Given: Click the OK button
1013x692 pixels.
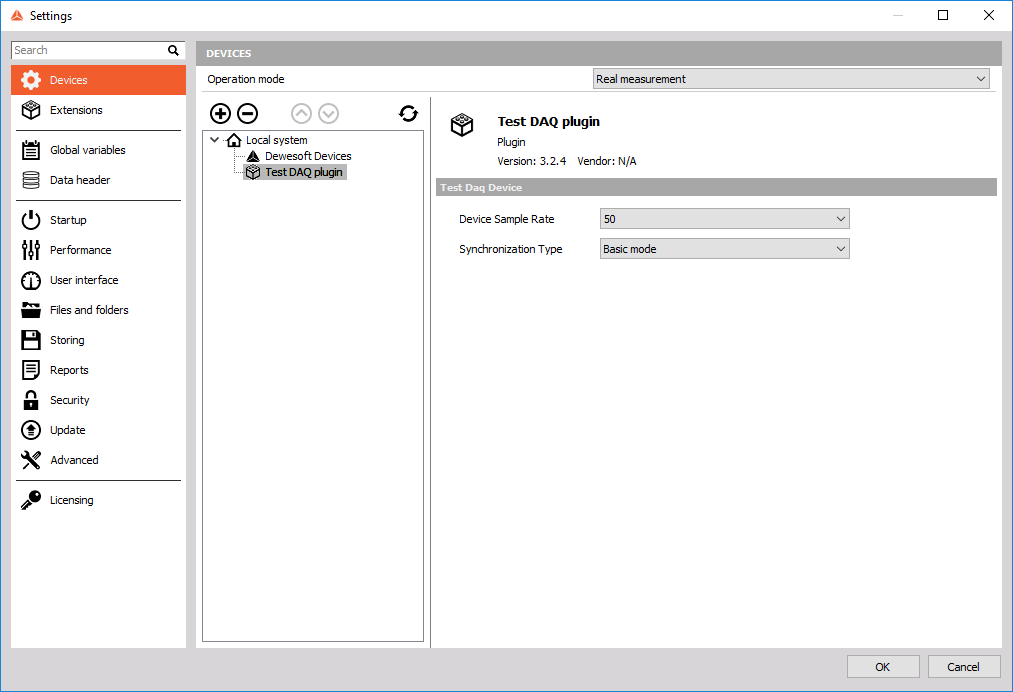Looking at the screenshot, I should tap(882, 667).
